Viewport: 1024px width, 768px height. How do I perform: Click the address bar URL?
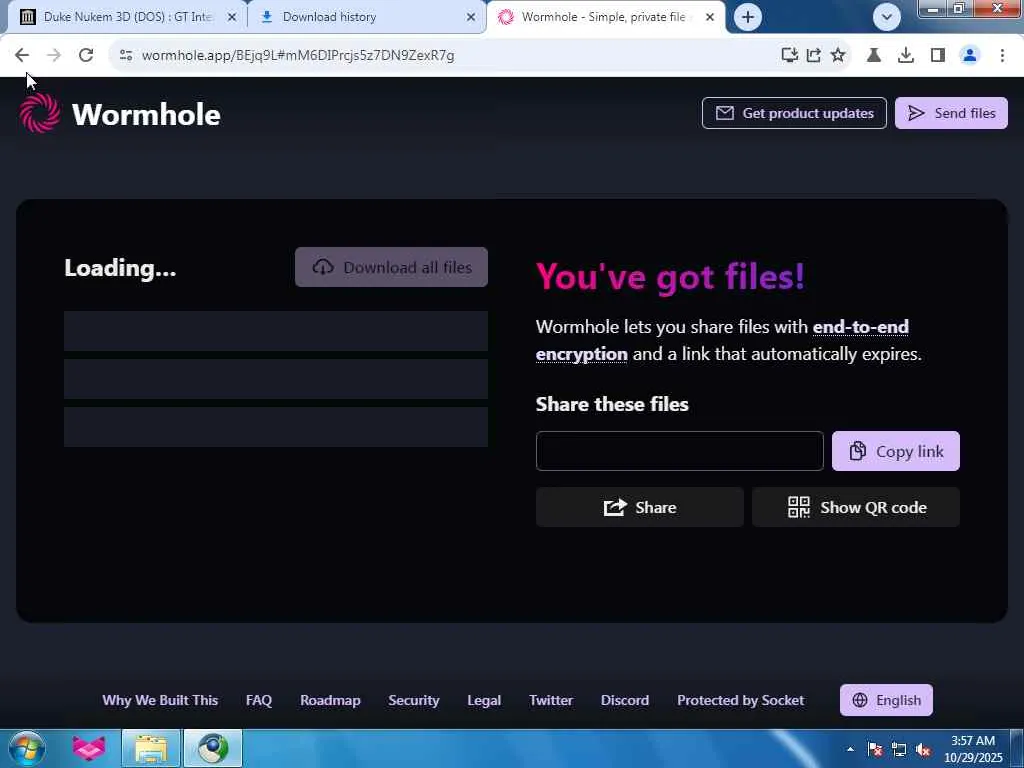[298, 56]
